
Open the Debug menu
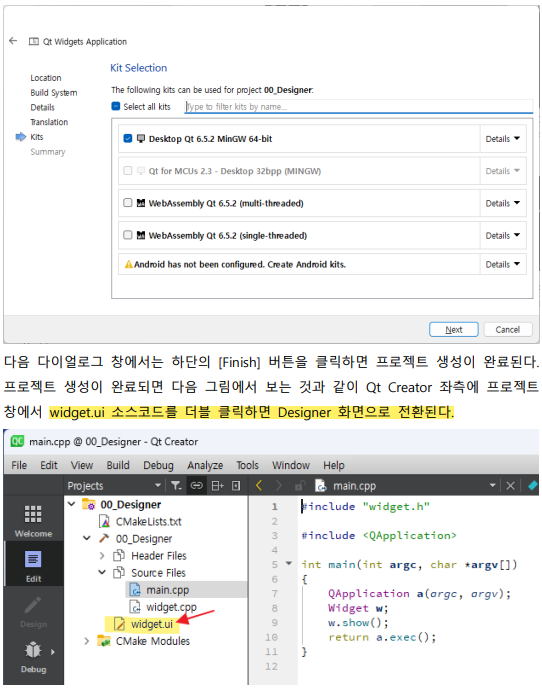158,465
